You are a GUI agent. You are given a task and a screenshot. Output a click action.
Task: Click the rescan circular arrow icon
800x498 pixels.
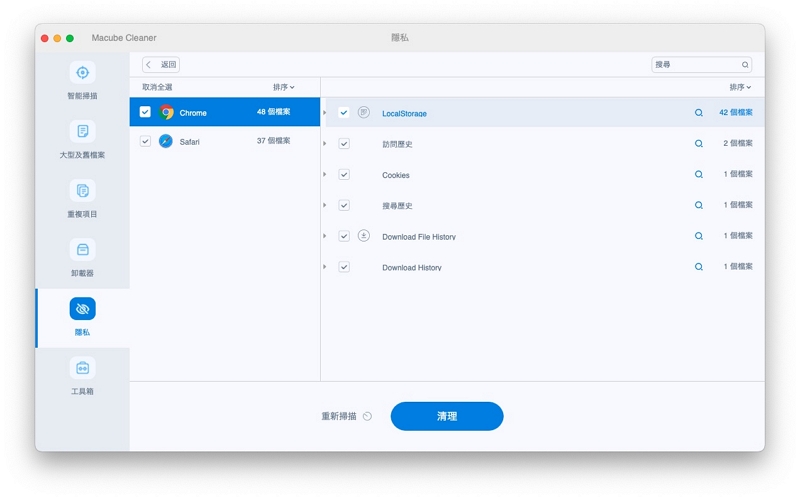point(367,416)
